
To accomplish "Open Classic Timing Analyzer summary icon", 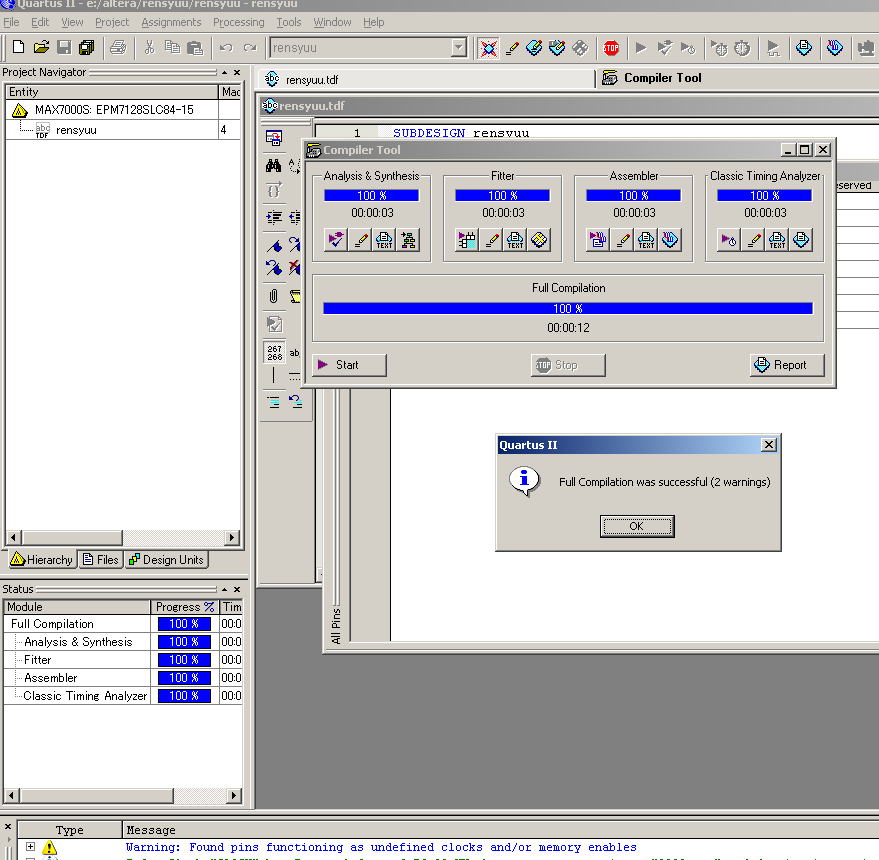I will click(801, 240).
